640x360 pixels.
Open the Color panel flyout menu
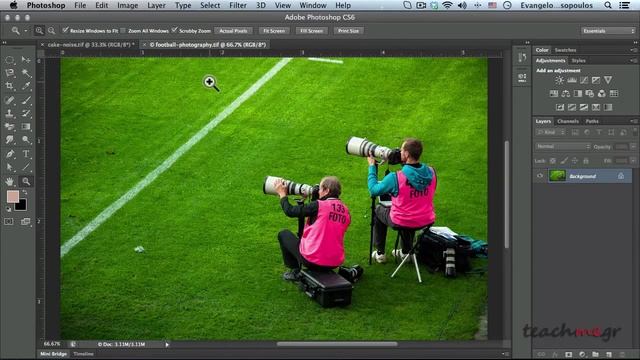click(633, 50)
